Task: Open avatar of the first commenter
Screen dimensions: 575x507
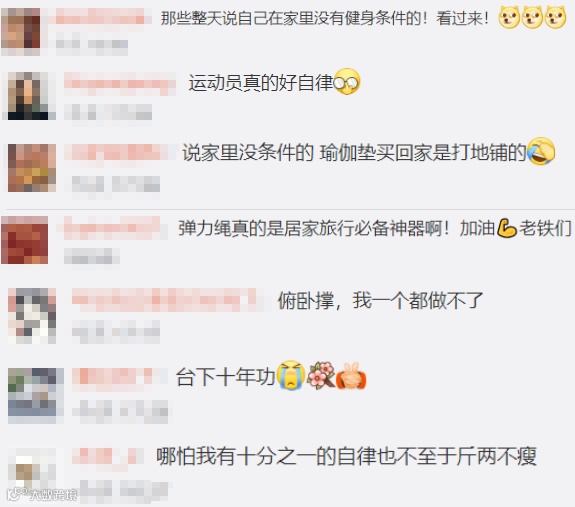Action: point(21,32)
